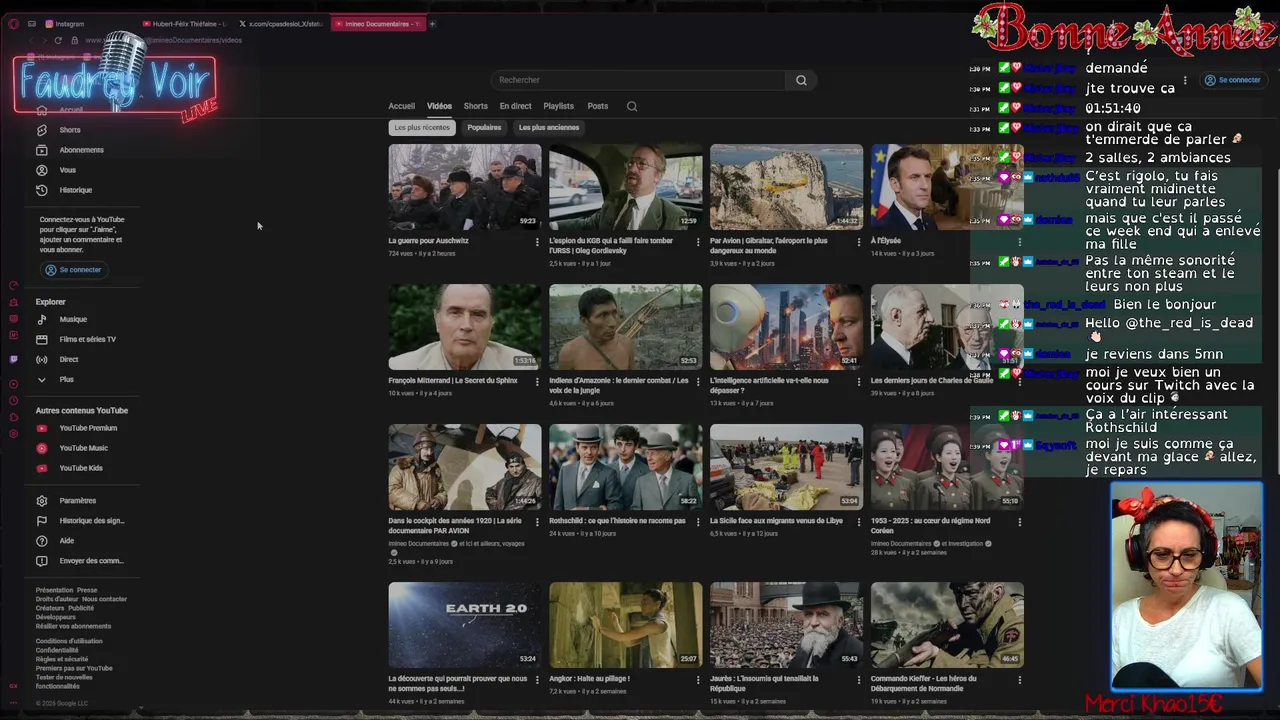Reload the page with refresh icon

58,41
